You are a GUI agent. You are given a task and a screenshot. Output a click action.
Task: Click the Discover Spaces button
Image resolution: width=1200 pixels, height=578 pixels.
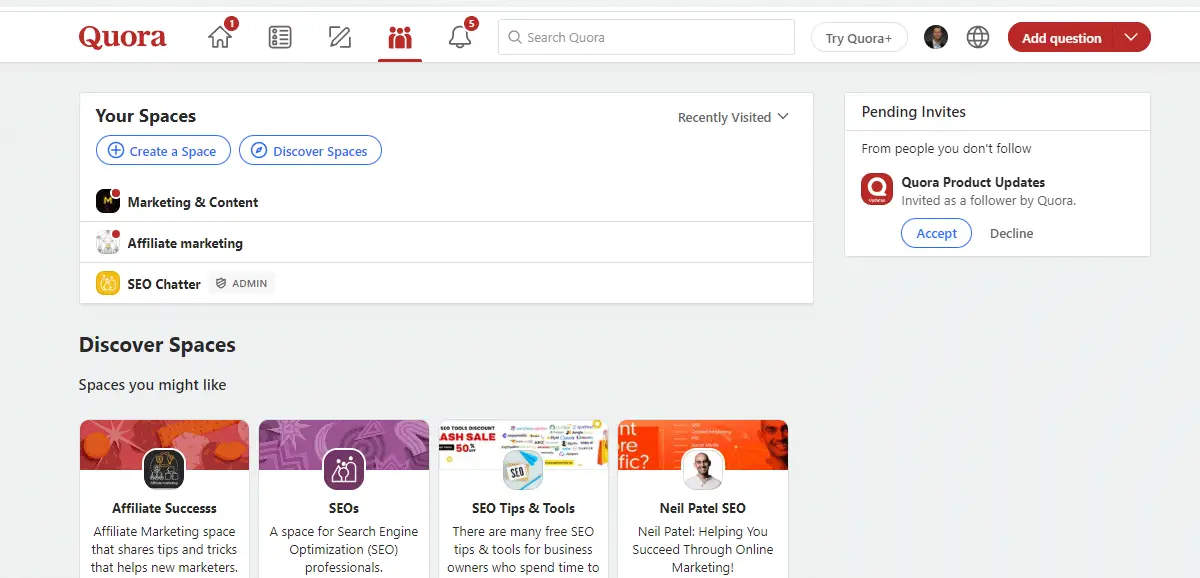[310, 151]
